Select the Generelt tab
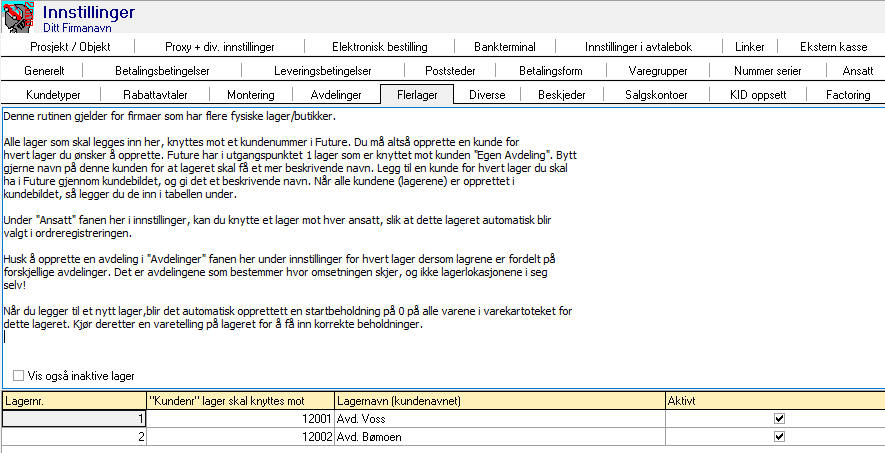This screenshot has width=885, height=453. [44, 71]
